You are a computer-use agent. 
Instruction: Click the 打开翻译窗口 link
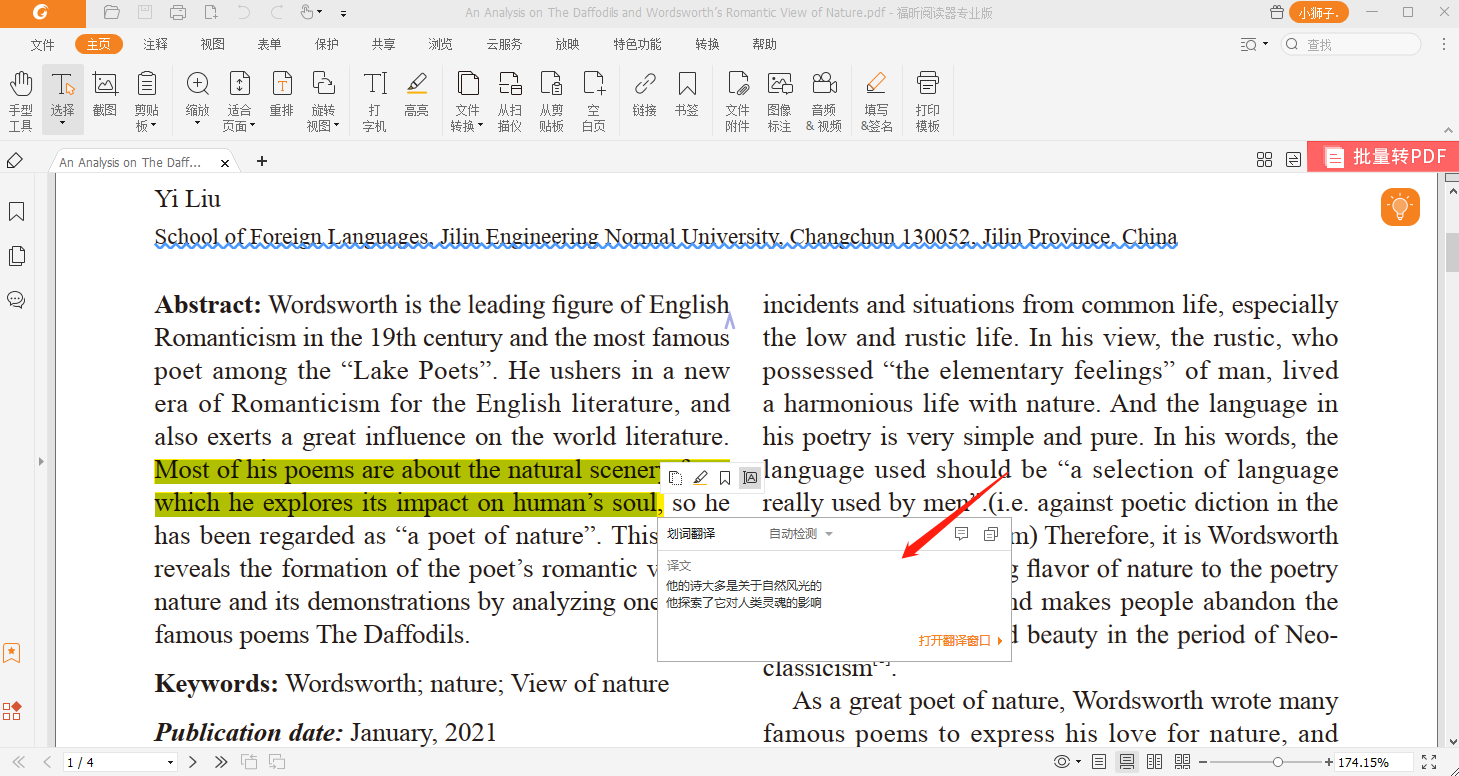(x=960, y=640)
